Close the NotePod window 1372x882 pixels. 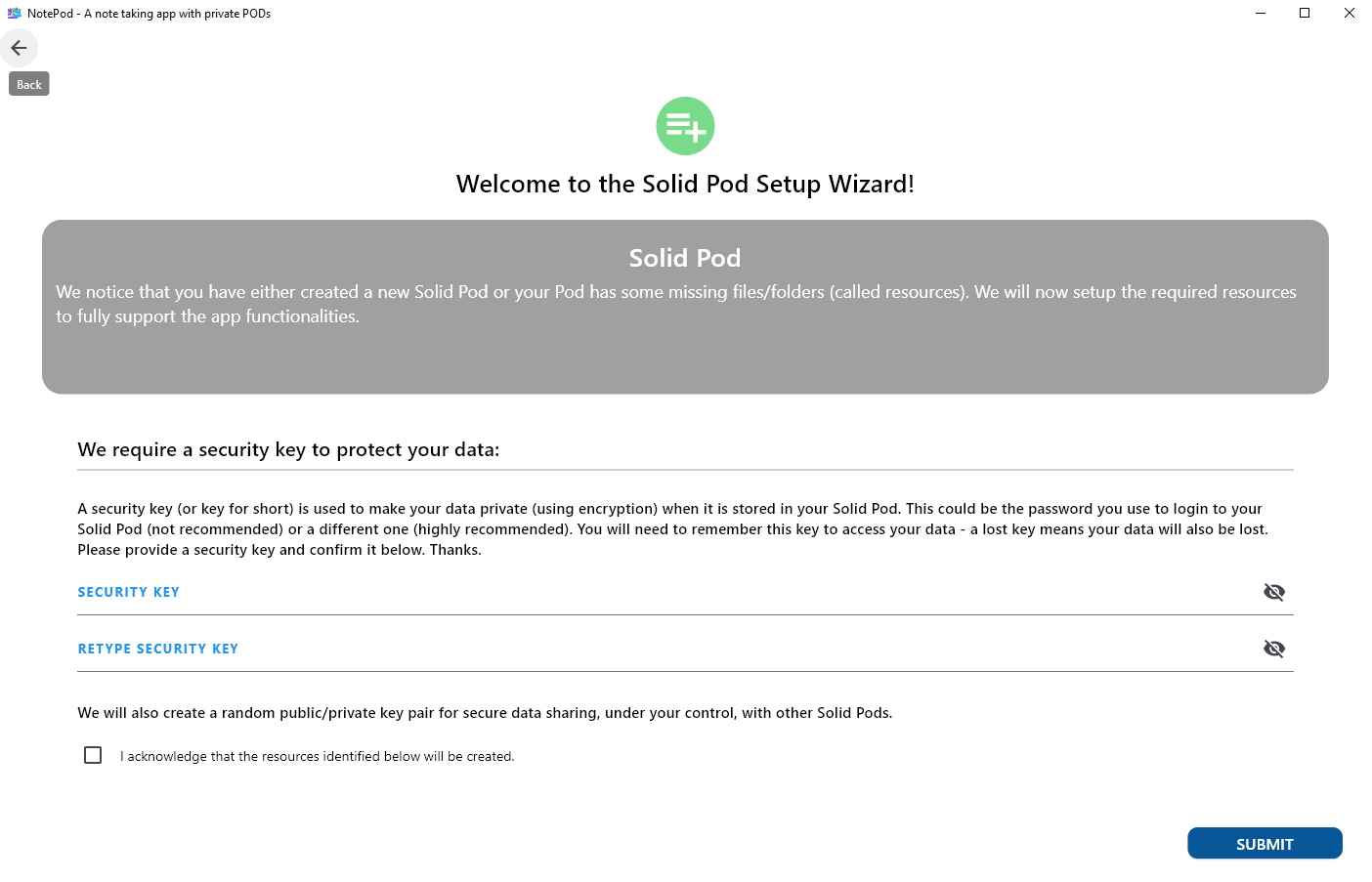pyautogui.click(x=1350, y=14)
